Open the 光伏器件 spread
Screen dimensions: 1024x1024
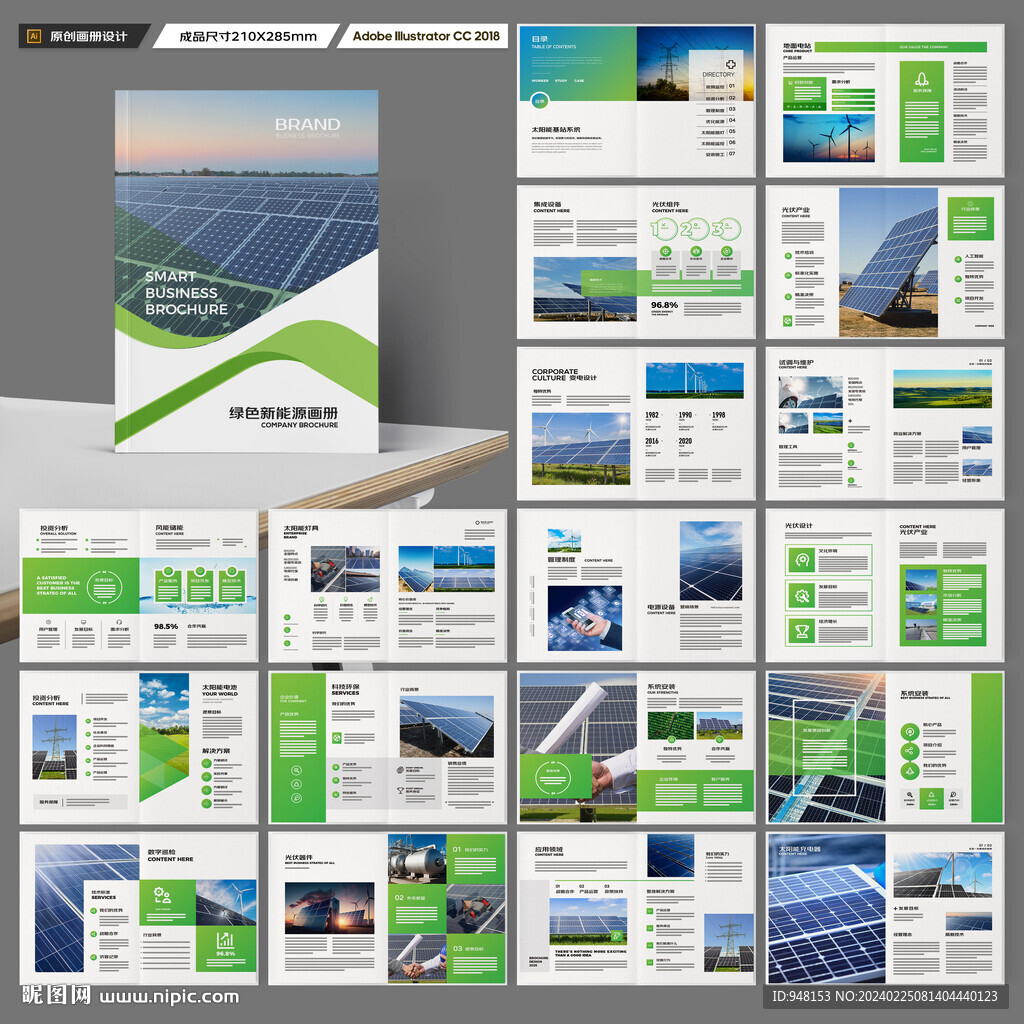click(x=387, y=908)
